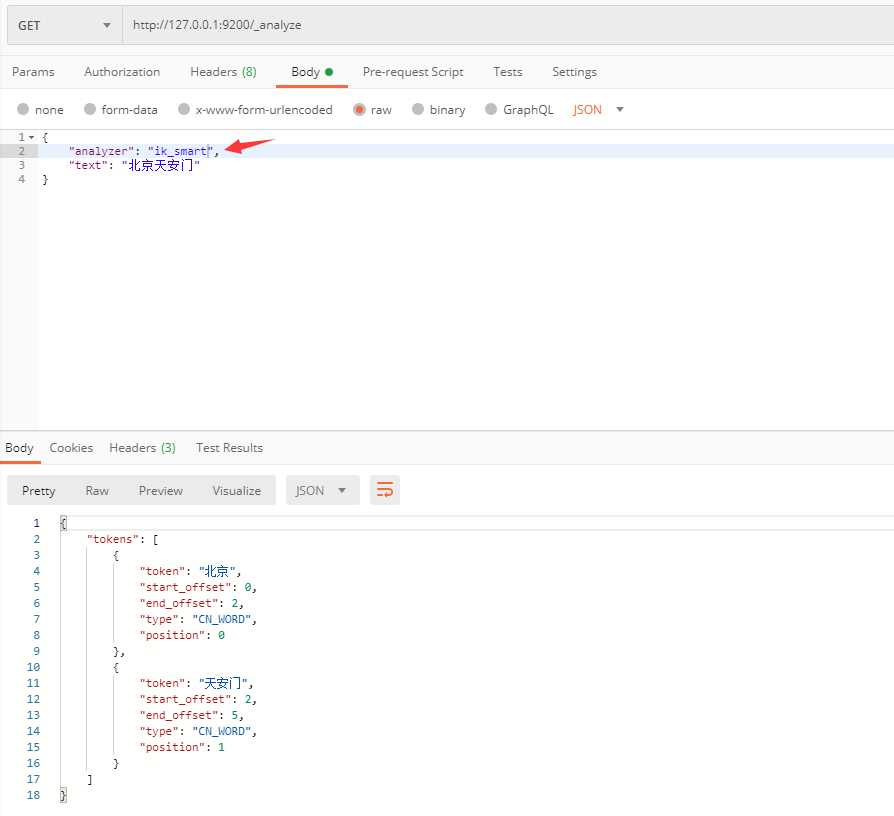
Task: Open the Pre-request Script tab
Action: 413,72
